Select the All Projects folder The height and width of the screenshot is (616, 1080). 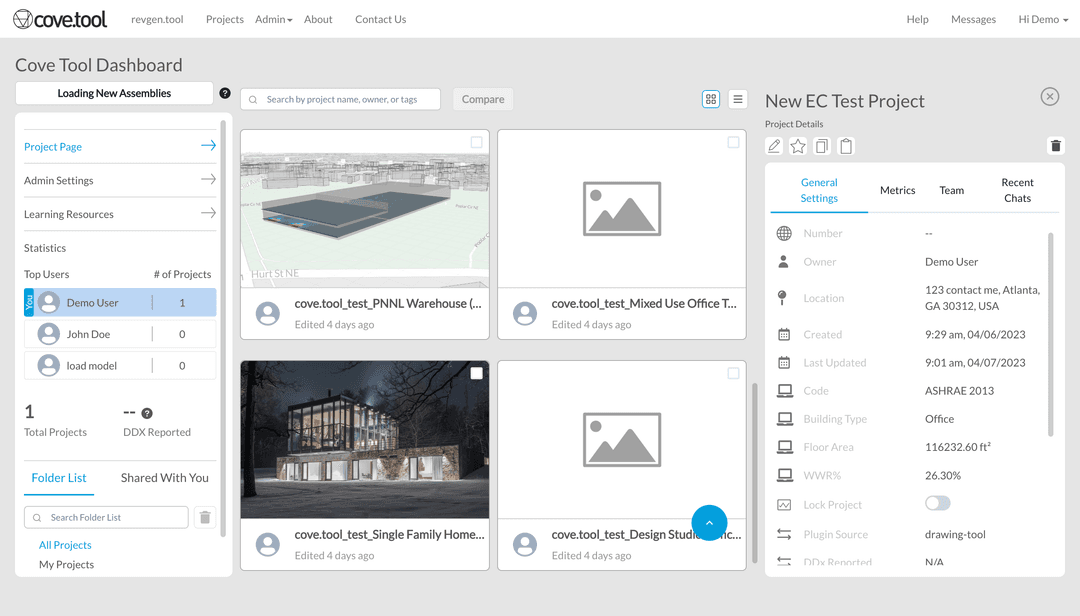point(65,545)
